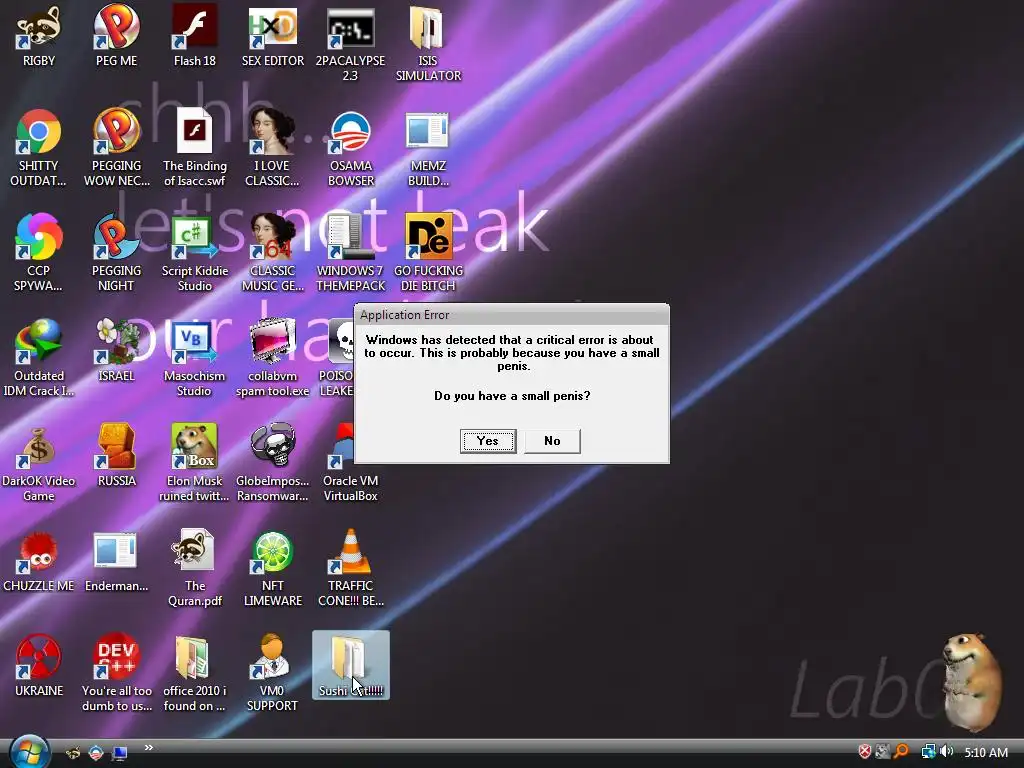Open the network connection tray icon

[928, 752]
